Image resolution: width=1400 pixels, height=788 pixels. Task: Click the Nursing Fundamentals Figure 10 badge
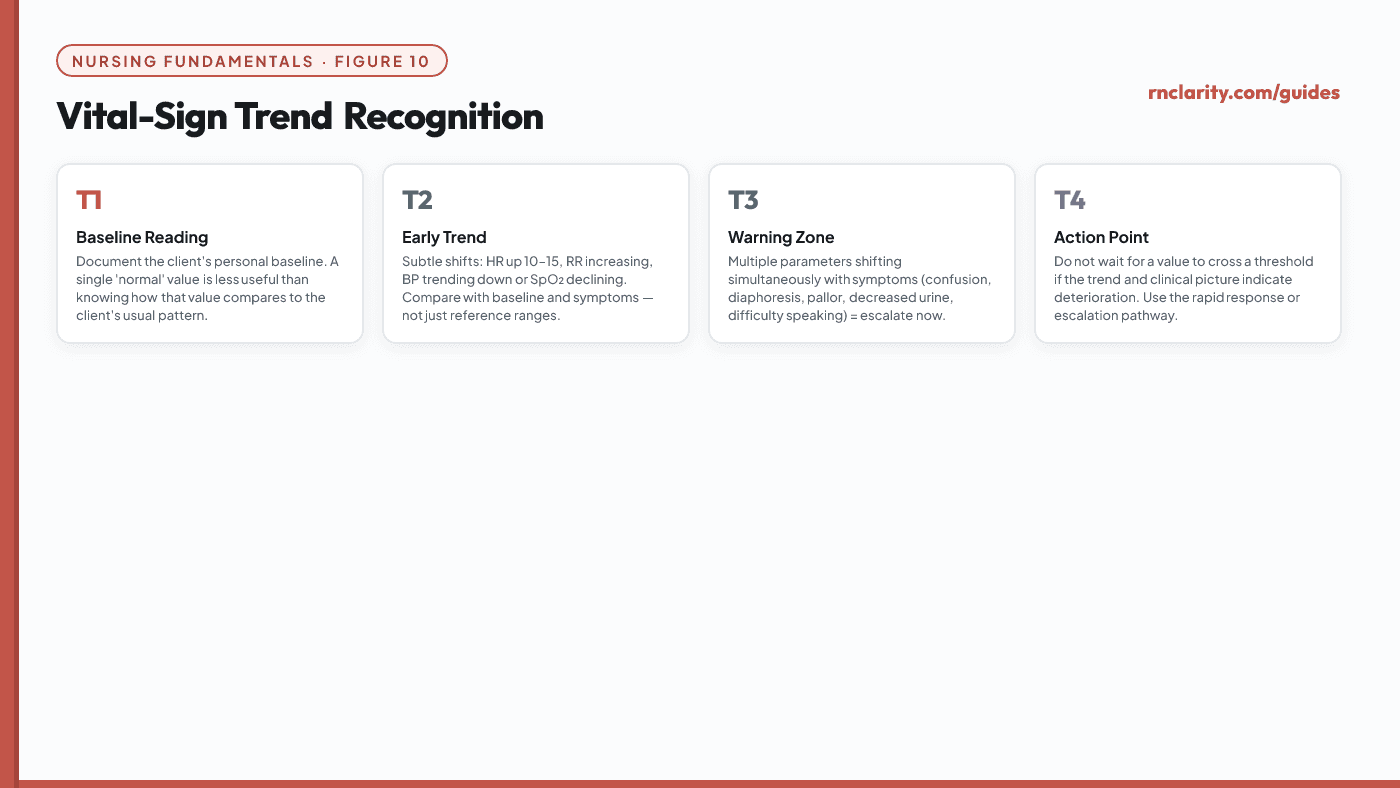(252, 61)
